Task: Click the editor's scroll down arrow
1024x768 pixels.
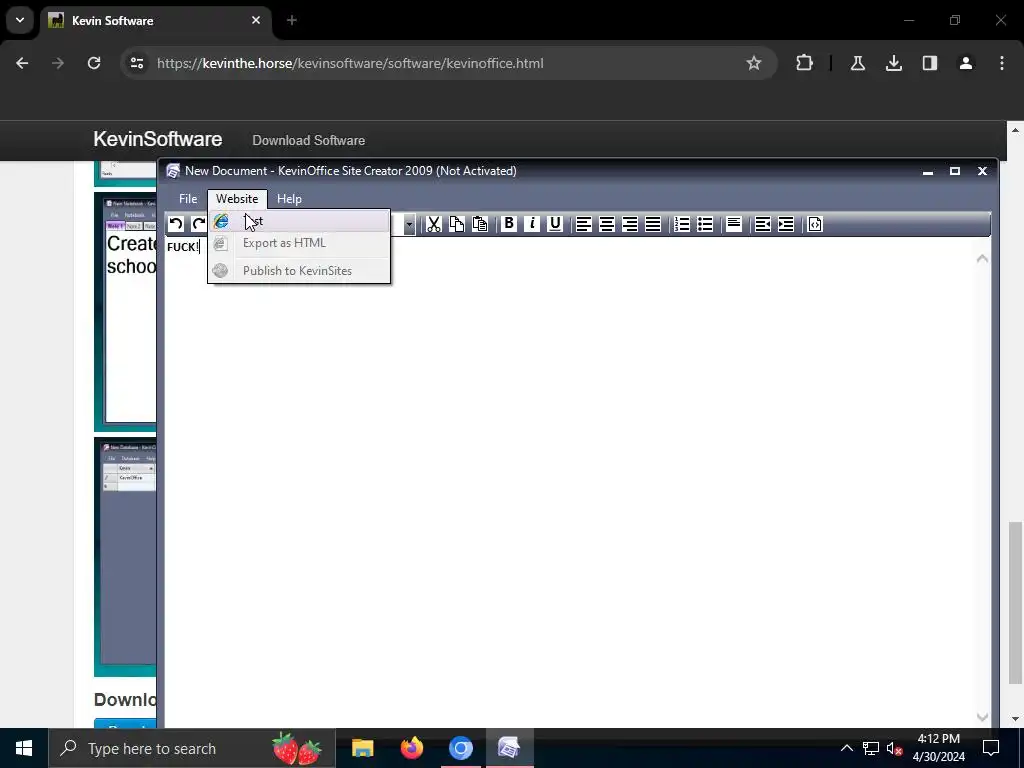Action: pos(982,717)
